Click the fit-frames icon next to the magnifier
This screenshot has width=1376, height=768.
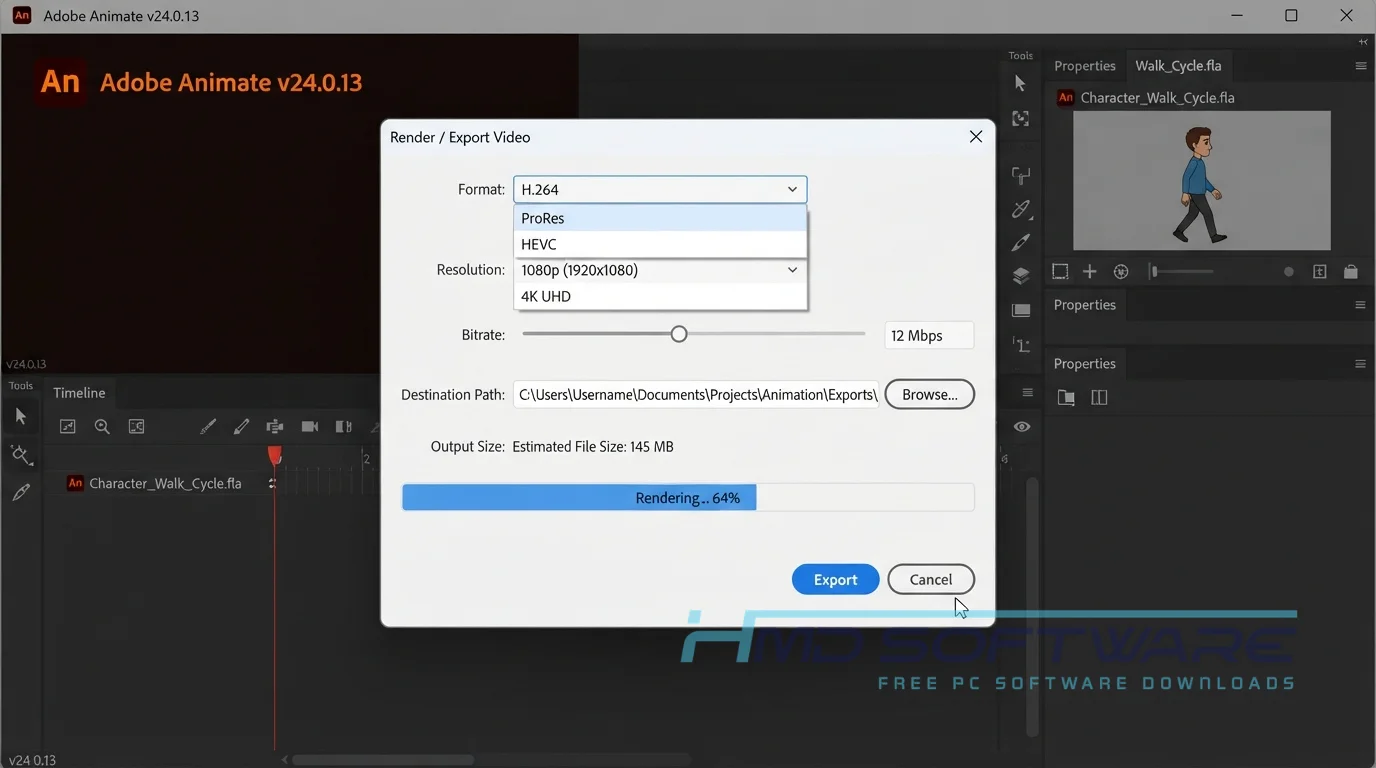(137, 427)
